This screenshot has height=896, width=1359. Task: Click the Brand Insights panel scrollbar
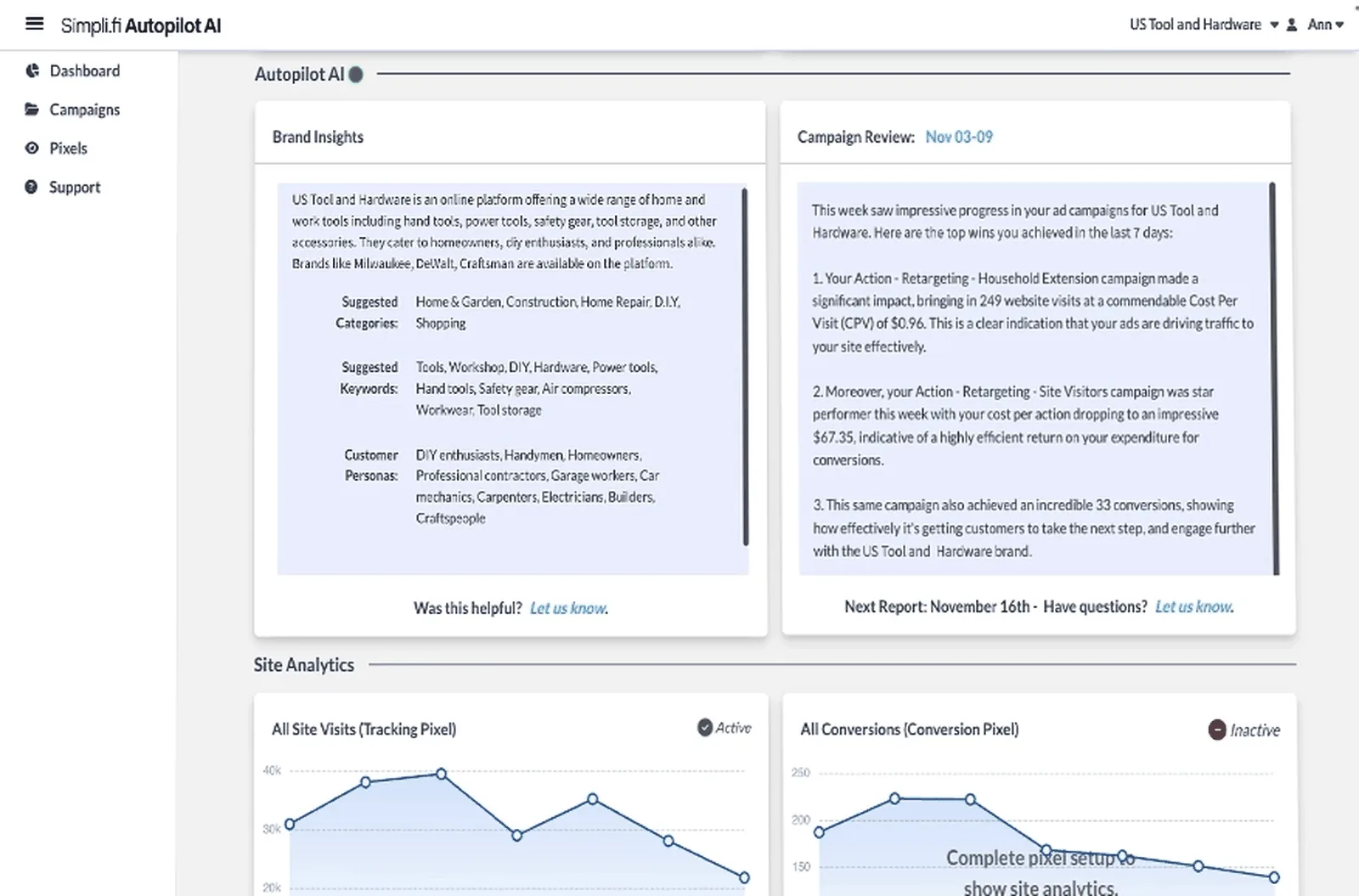[745, 366]
